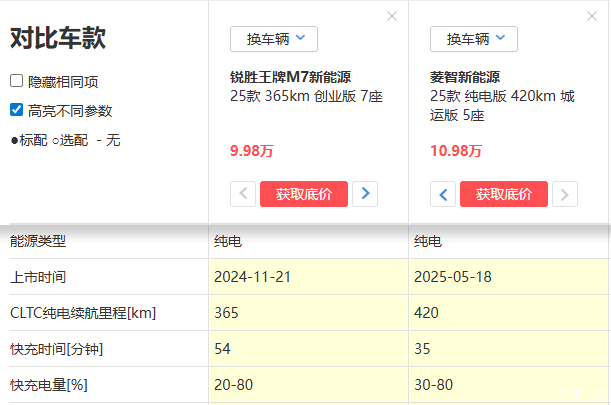
Task: Click the CLTC纯电续航里程 row label
Action: point(83,313)
